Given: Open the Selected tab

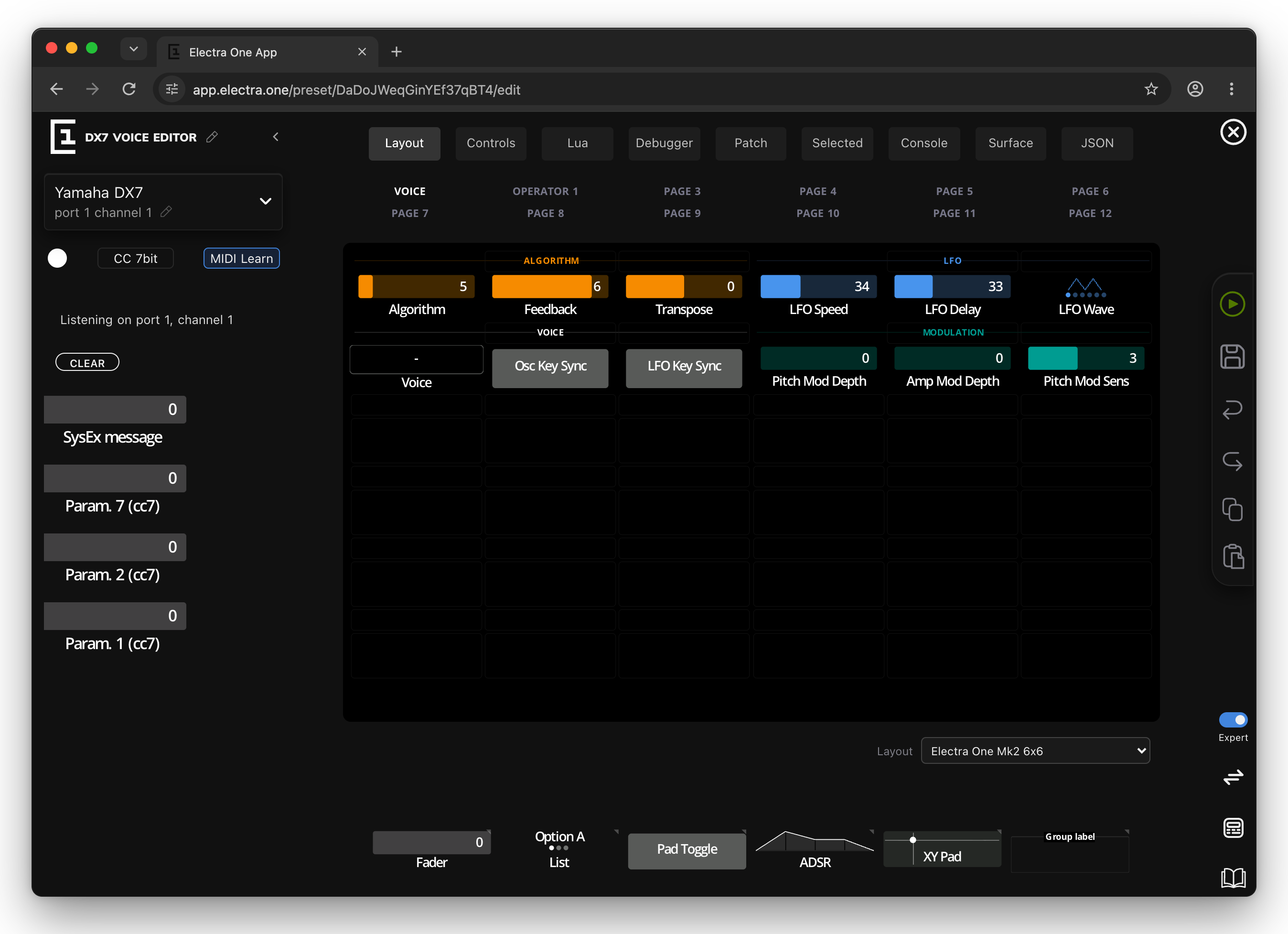Looking at the screenshot, I should pos(837,143).
